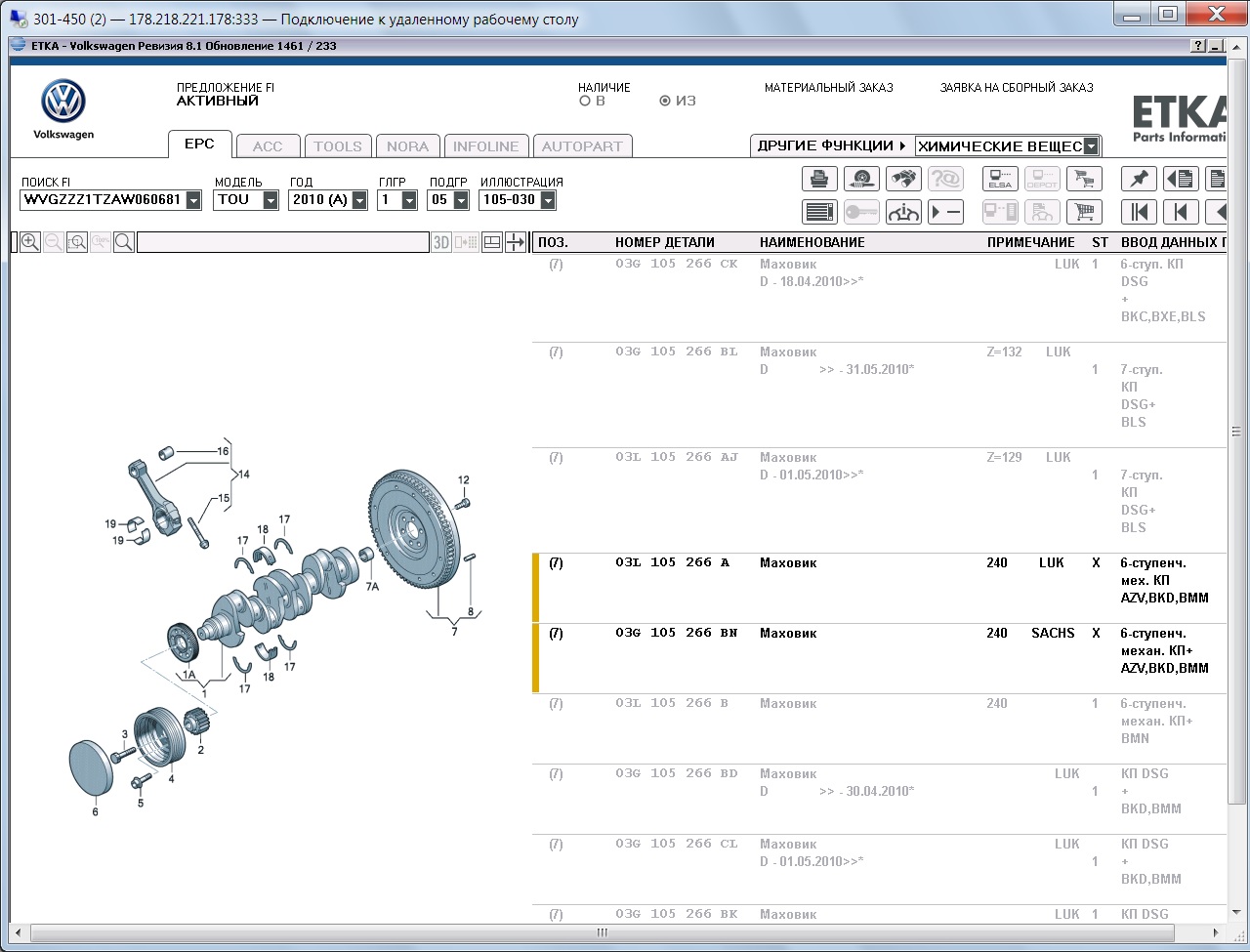Go to the previous illustration

coord(1181,212)
